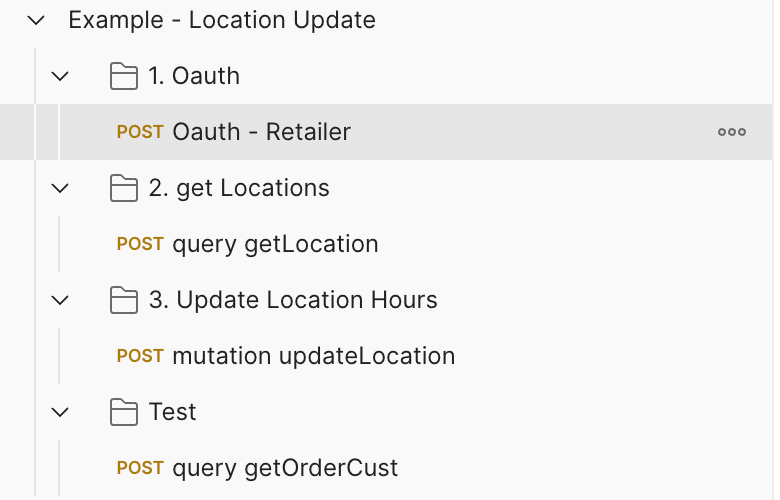Open more actions for Oauth - Retailer
The width and height of the screenshot is (780, 500).
[732, 132]
